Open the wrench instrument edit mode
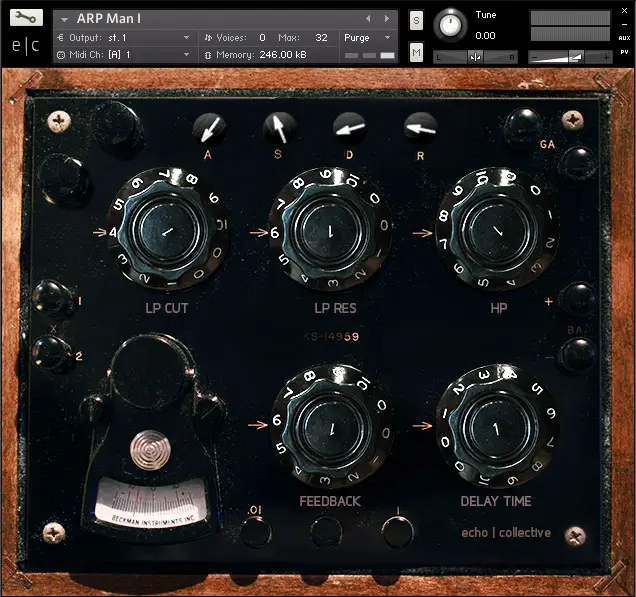636x597 pixels. [26, 18]
